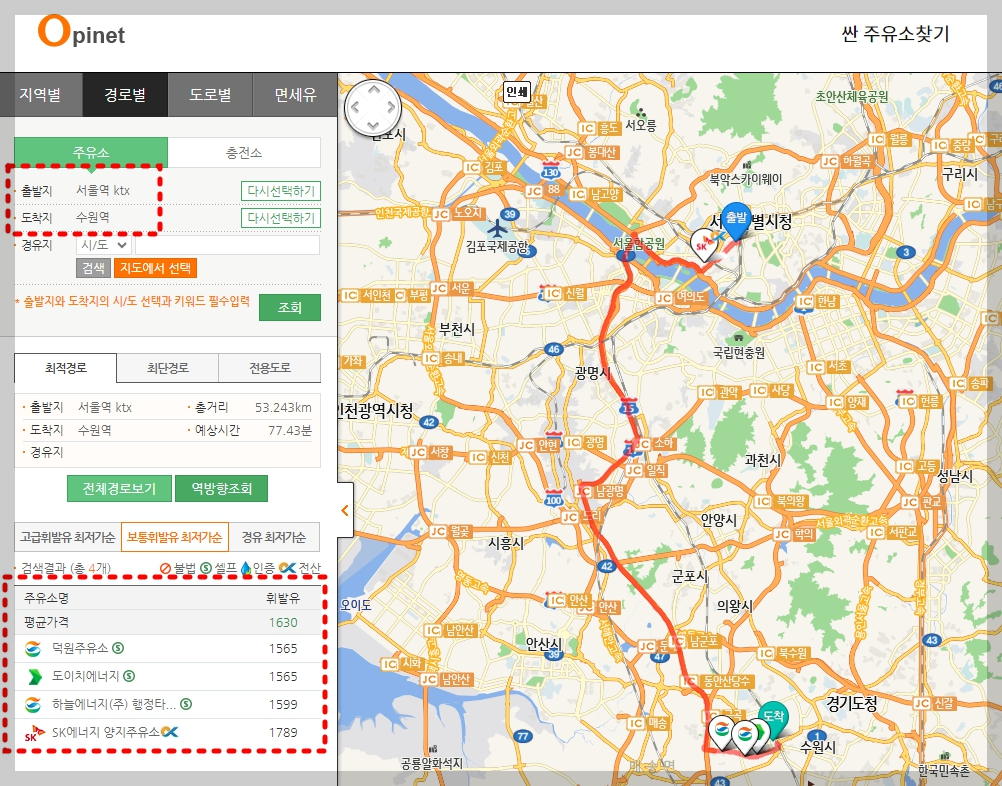Select the SK에너지 양지주유소 result row
This screenshot has width=1002, height=786.
pos(168,732)
